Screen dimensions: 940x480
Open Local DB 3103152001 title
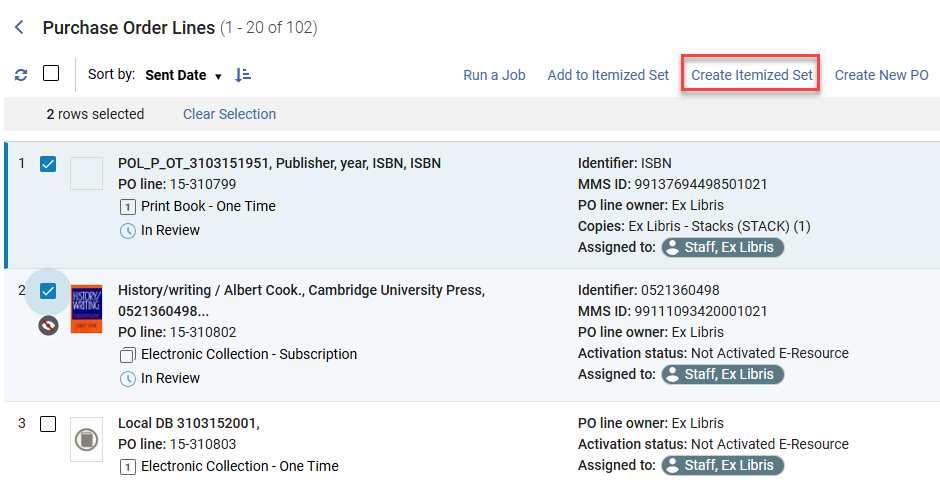click(189, 423)
